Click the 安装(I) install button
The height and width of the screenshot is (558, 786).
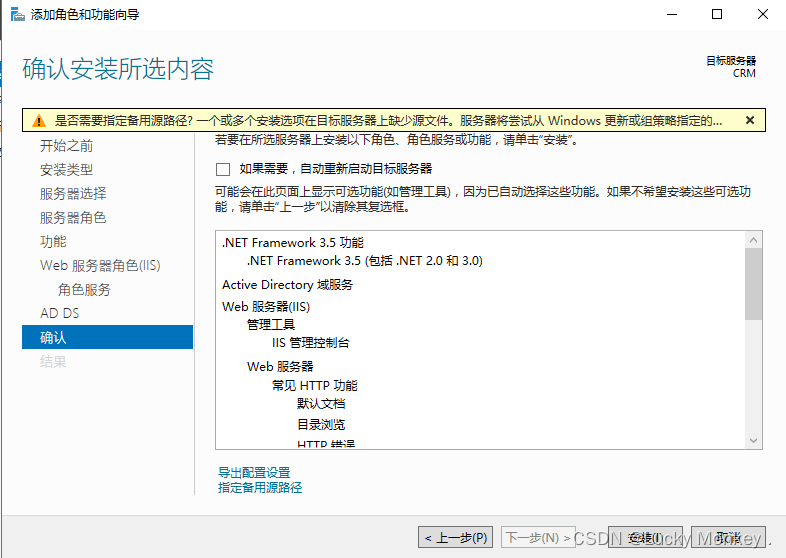(x=645, y=537)
